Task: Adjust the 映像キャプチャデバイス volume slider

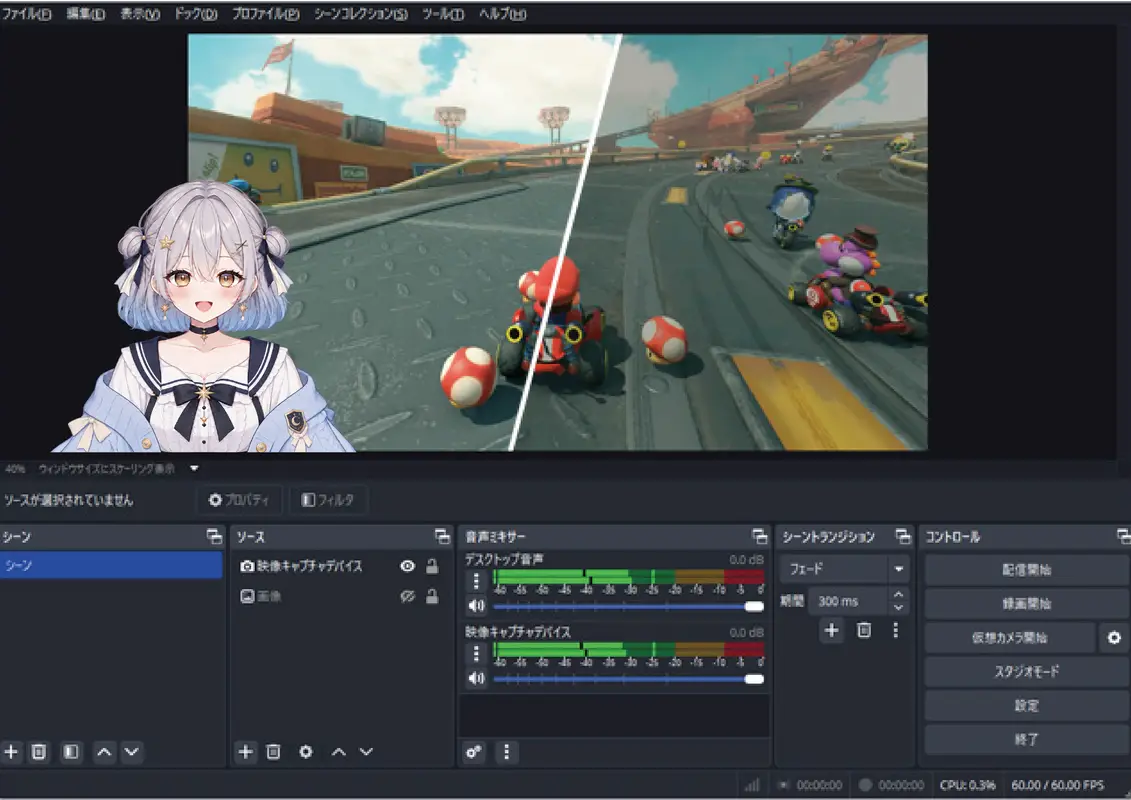Action: click(628, 680)
